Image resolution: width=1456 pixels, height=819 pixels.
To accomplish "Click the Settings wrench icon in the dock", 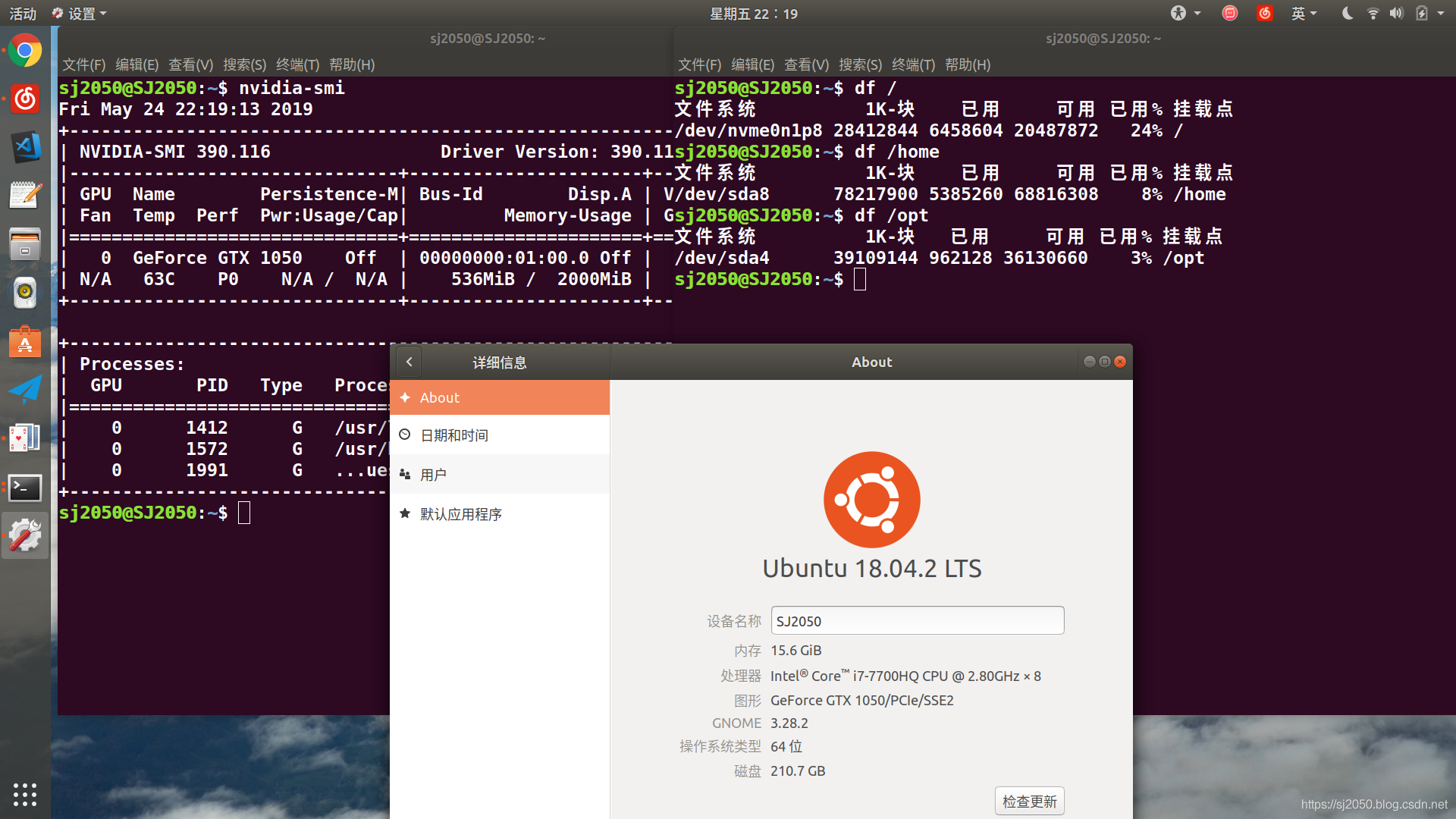I will pyautogui.click(x=25, y=536).
